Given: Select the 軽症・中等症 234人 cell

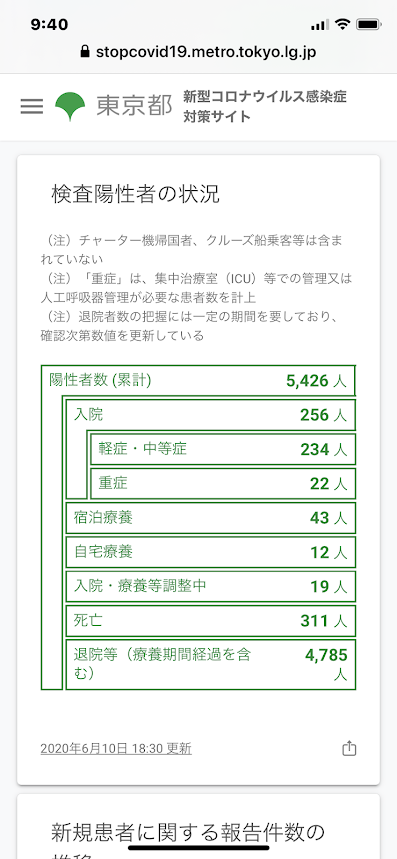Looking at the screenshot, I should (x=223, y=449).
